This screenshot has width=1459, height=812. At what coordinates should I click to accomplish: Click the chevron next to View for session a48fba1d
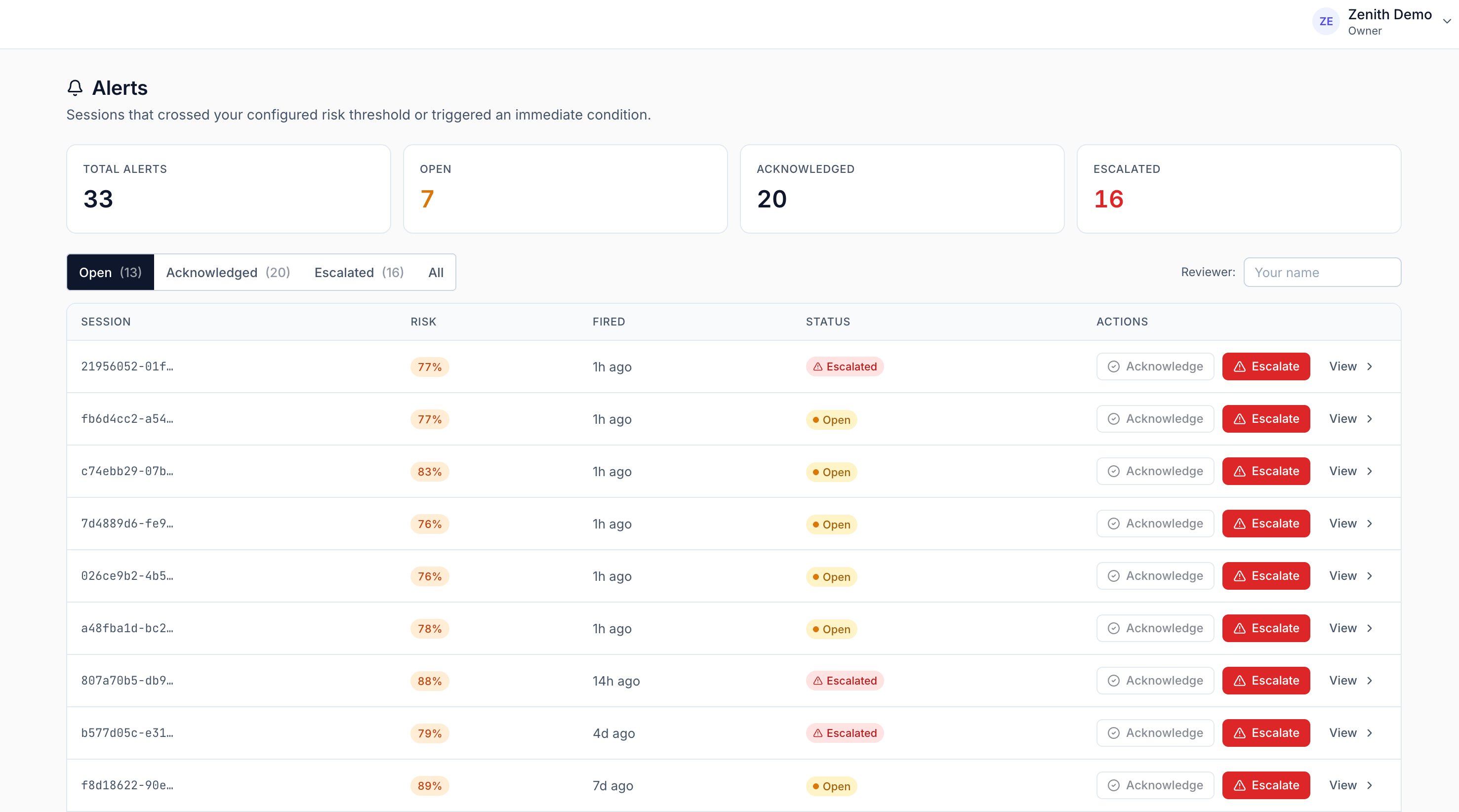[x=1371, y=628]
